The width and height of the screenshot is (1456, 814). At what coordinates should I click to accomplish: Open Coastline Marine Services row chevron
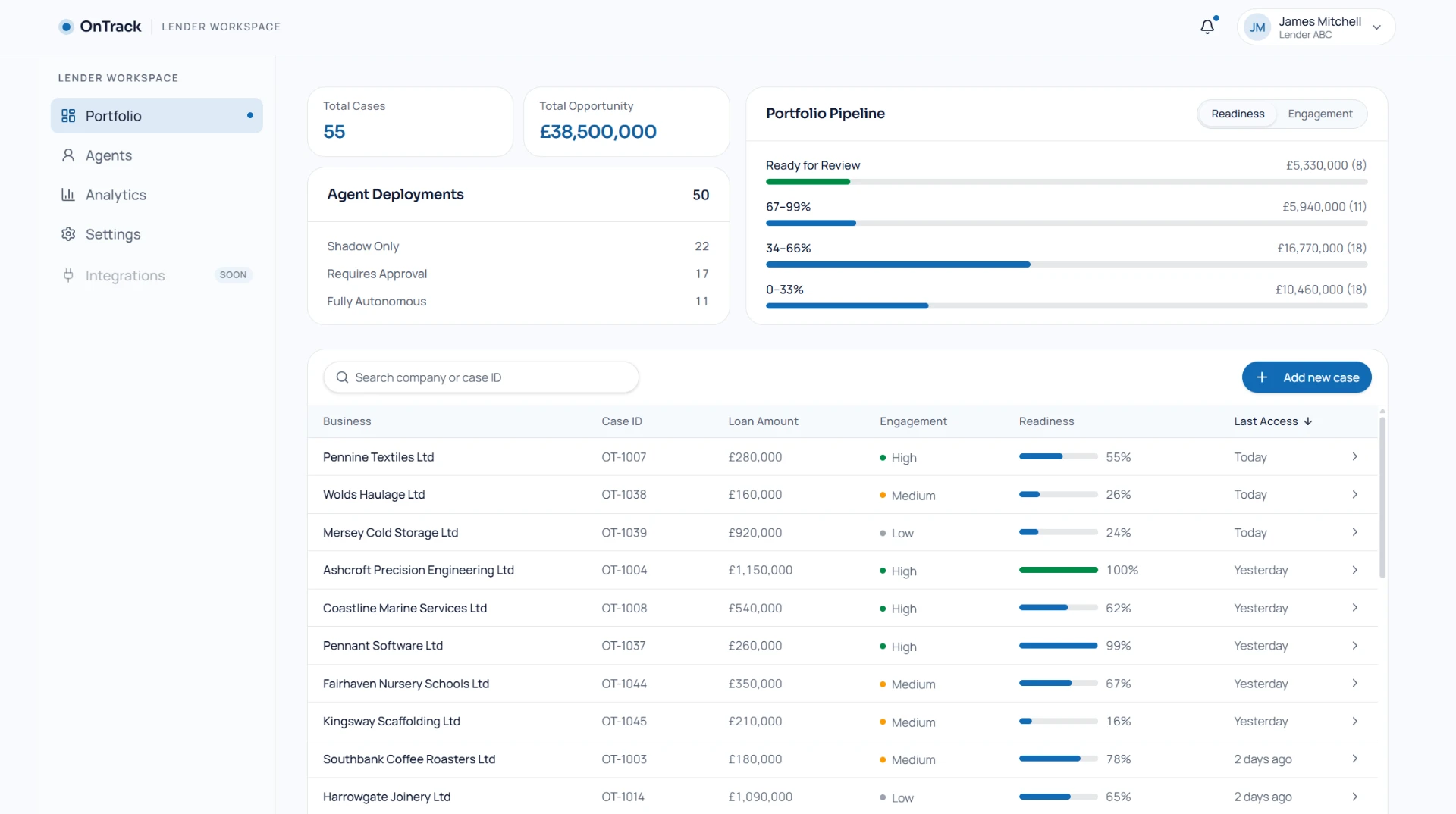[1354, 608]
